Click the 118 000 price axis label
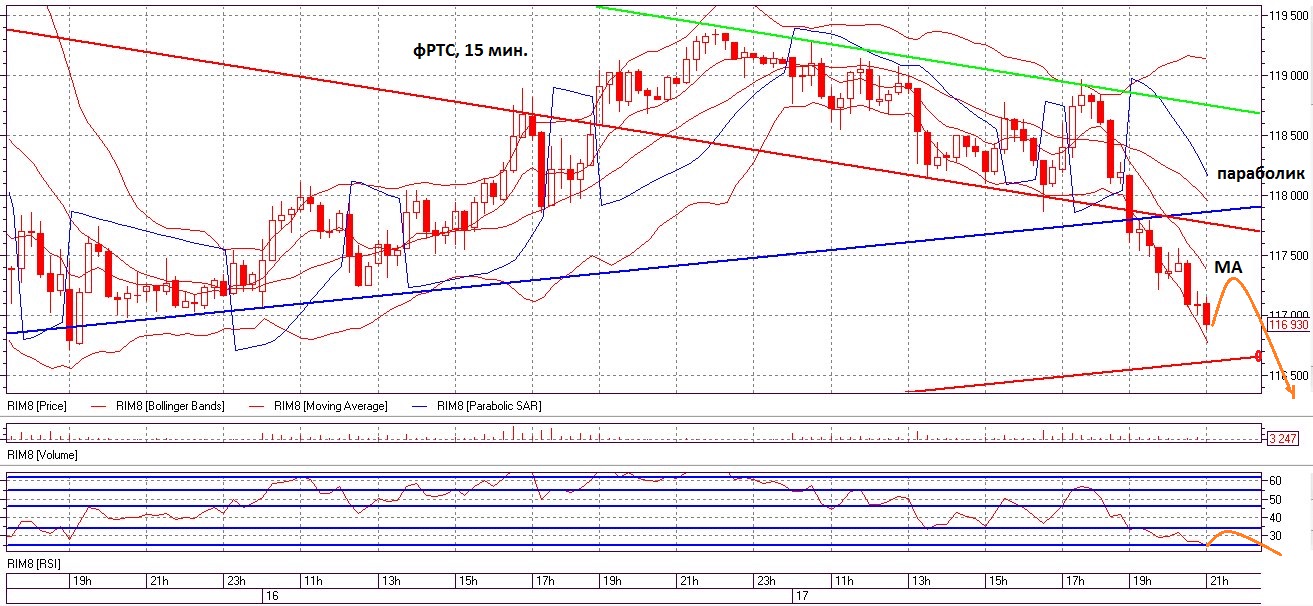 (x=1288, y=196)
